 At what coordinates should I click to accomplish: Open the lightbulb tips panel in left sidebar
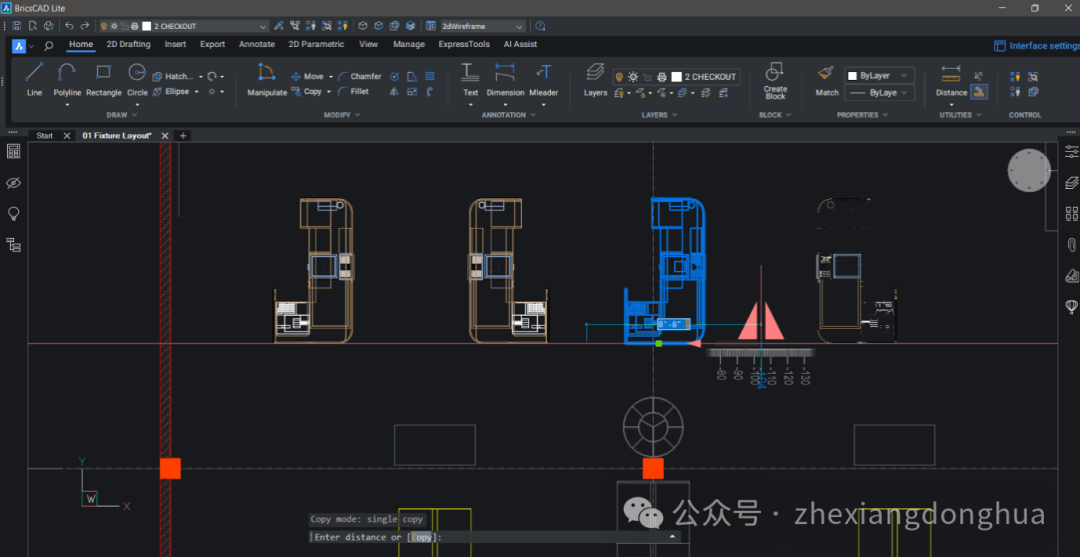click(x=13, y=213)
